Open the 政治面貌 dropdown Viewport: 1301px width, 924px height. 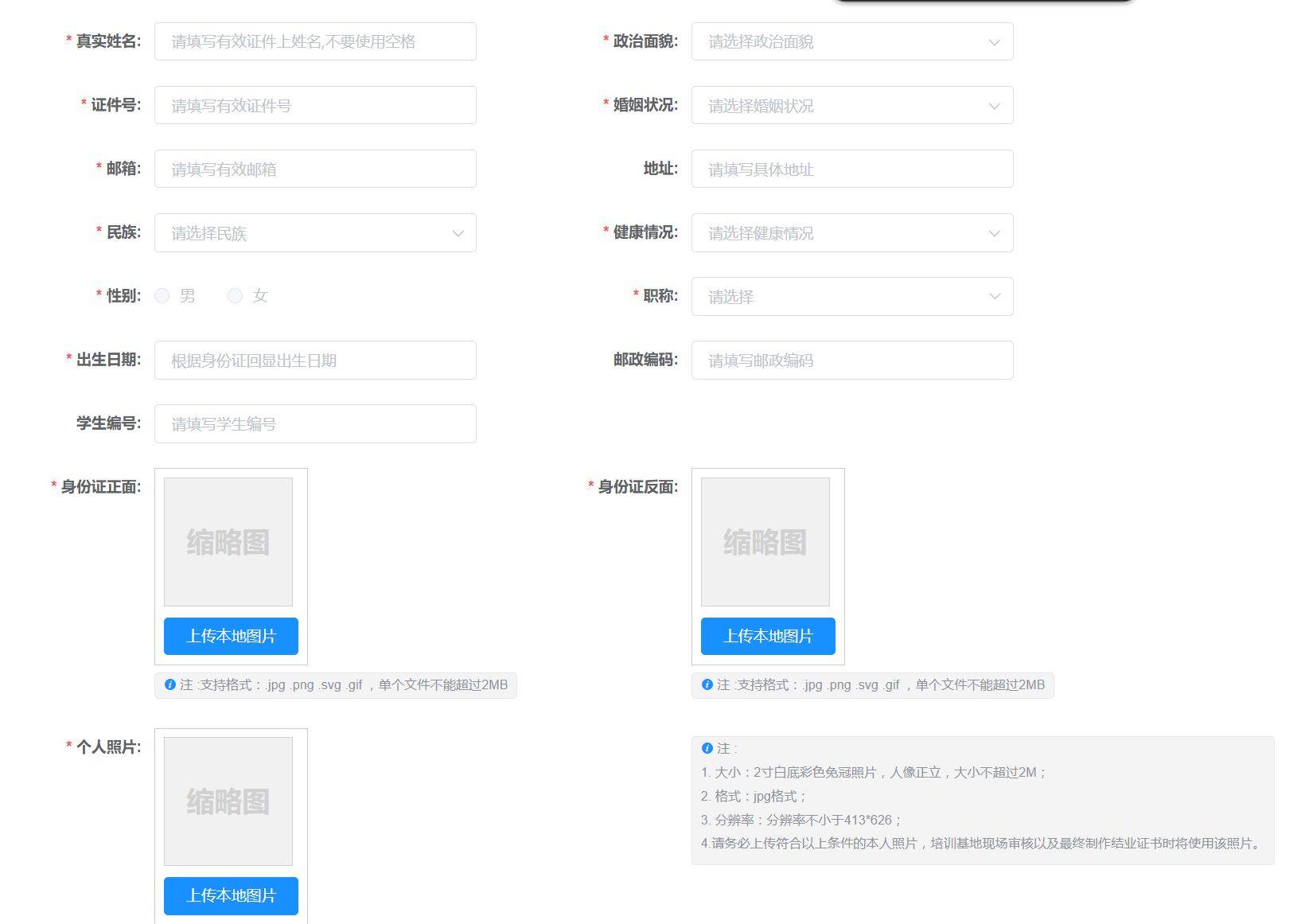[x=851, y=41]
